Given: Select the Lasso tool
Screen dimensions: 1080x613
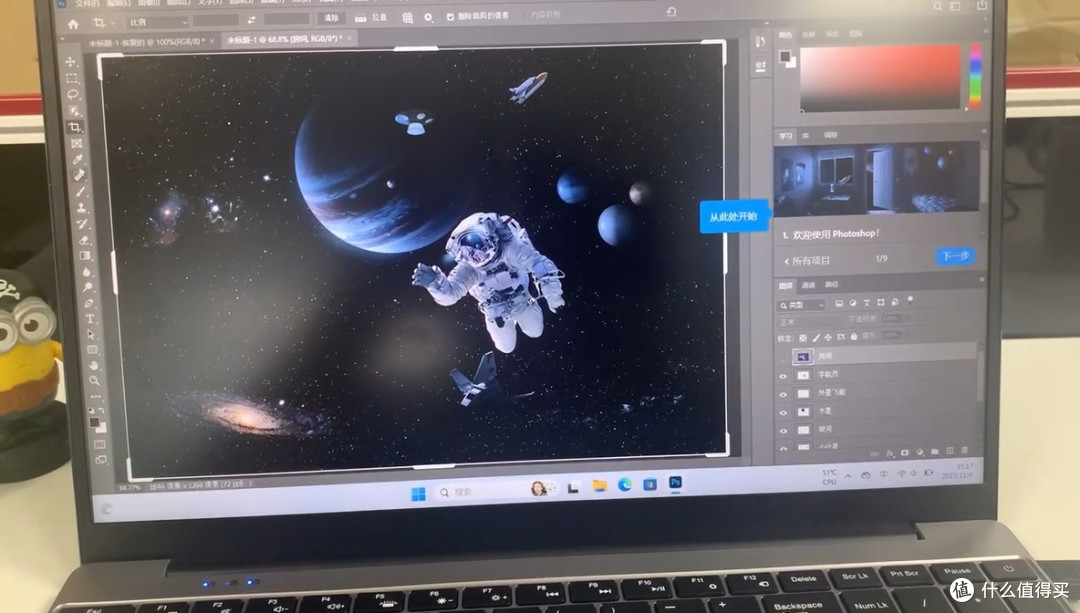Looking at the screenshot, I should coord(74,94).
